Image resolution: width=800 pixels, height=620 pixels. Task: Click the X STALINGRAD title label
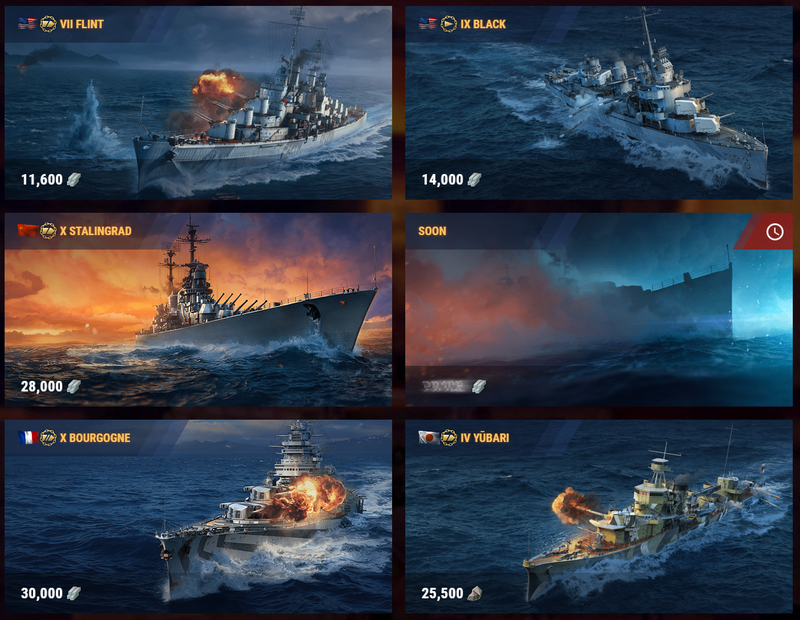pyautogui.click(x=95, y=231)
